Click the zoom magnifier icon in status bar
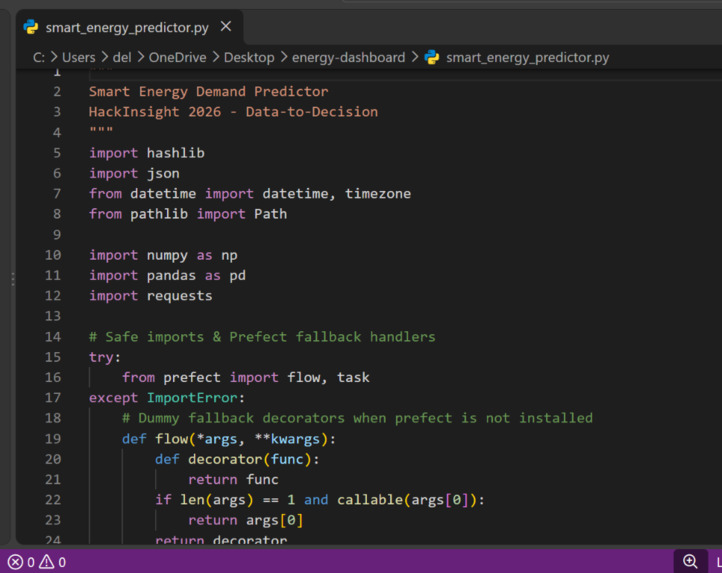Viewport: 722px width, 573px height. point(690,561)
